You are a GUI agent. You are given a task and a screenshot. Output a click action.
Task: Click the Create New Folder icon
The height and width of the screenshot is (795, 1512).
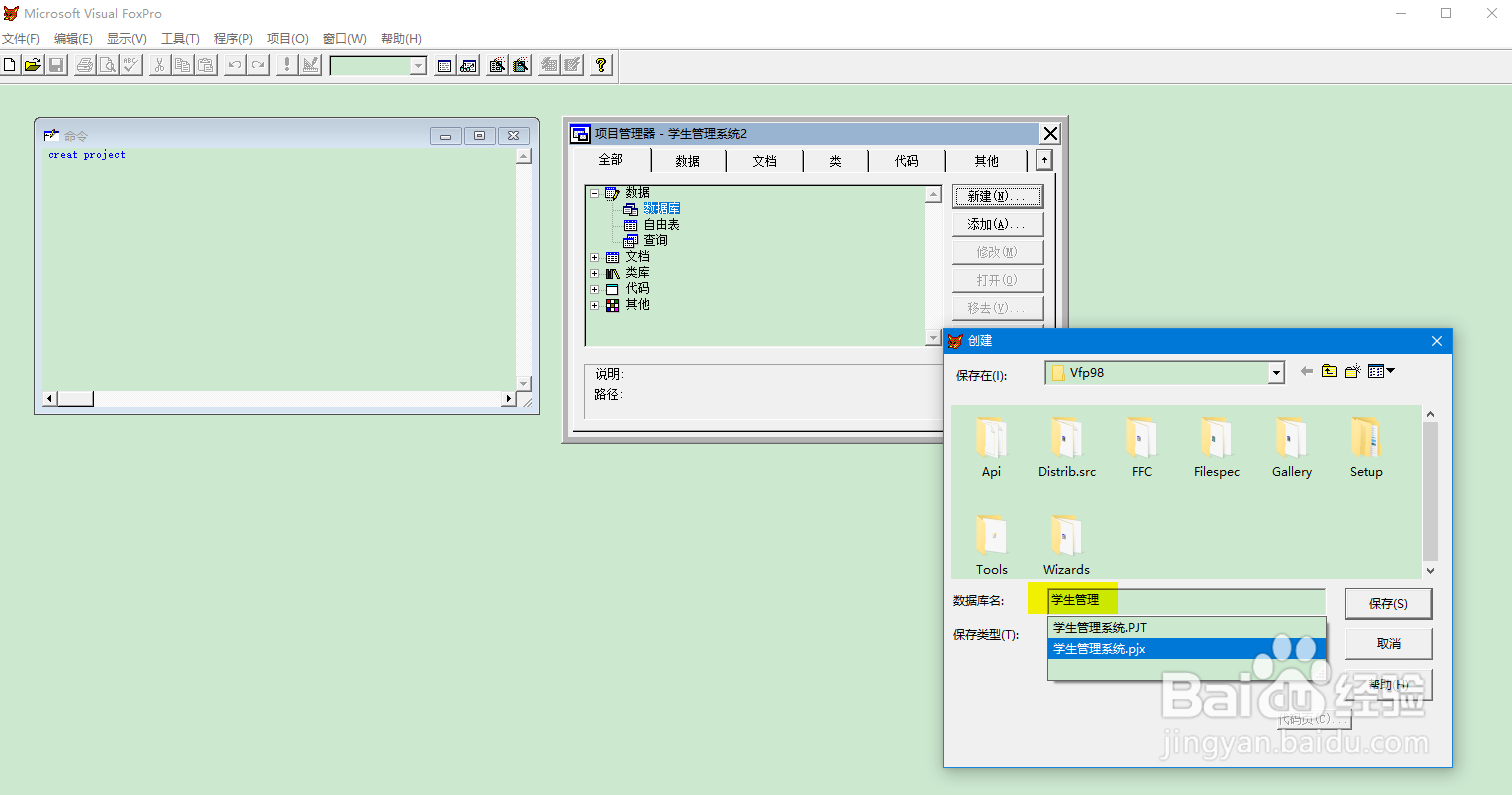[1353, 371]
